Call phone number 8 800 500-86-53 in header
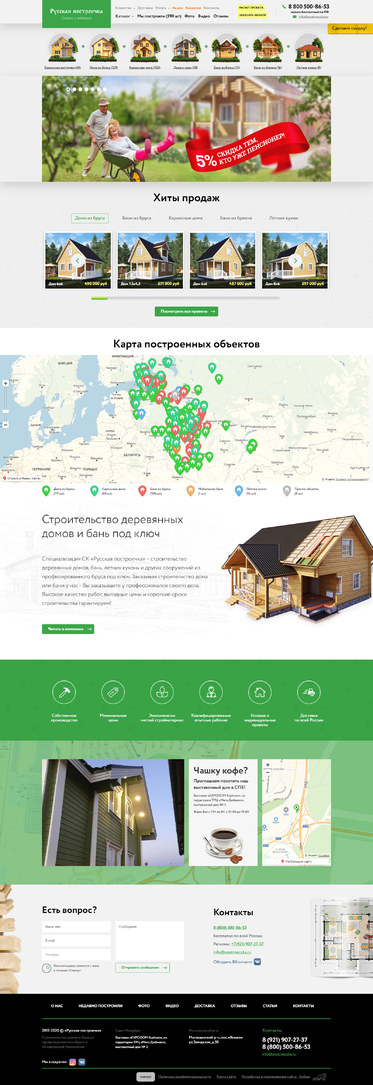The image size is (373, 1085). (x=309, y=6)
